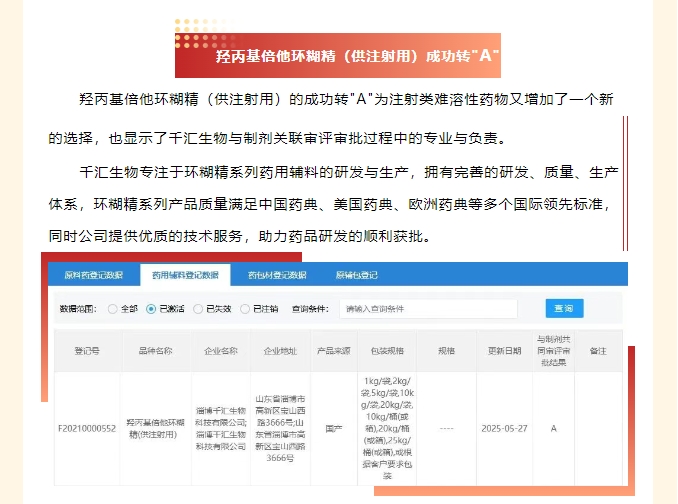Click registration number F20210000552 cell
The width and height of the screenshot is (678, 504).
87,428
